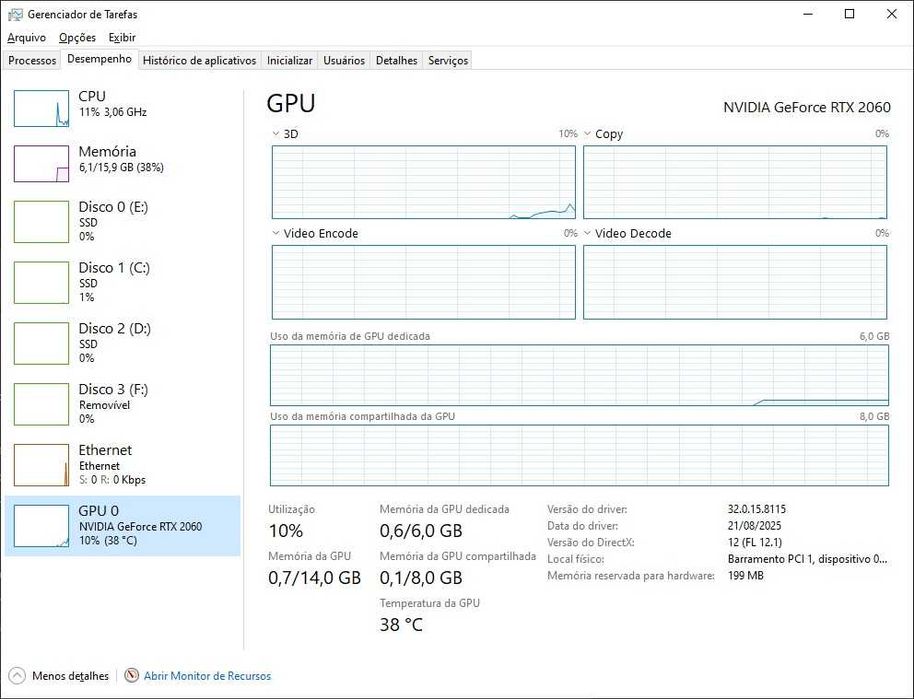Click the CPU usage graph thumbnail
The image size is (914, 699).
coord(41,107)
